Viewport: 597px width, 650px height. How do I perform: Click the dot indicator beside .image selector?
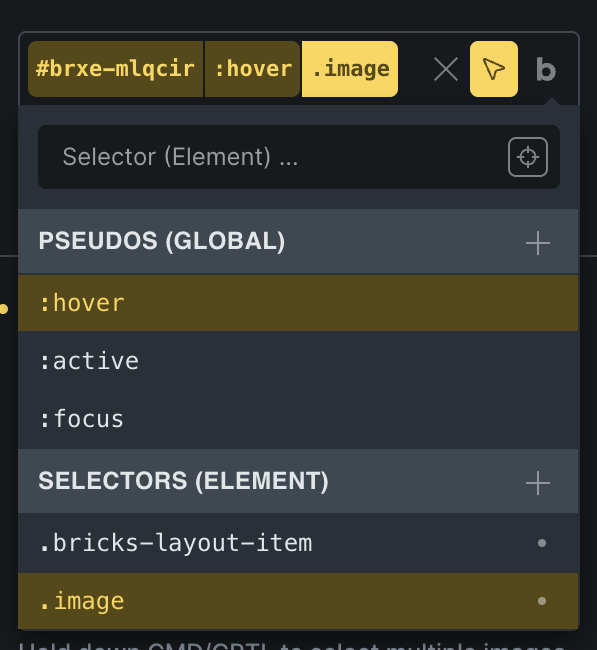point(541,601)
